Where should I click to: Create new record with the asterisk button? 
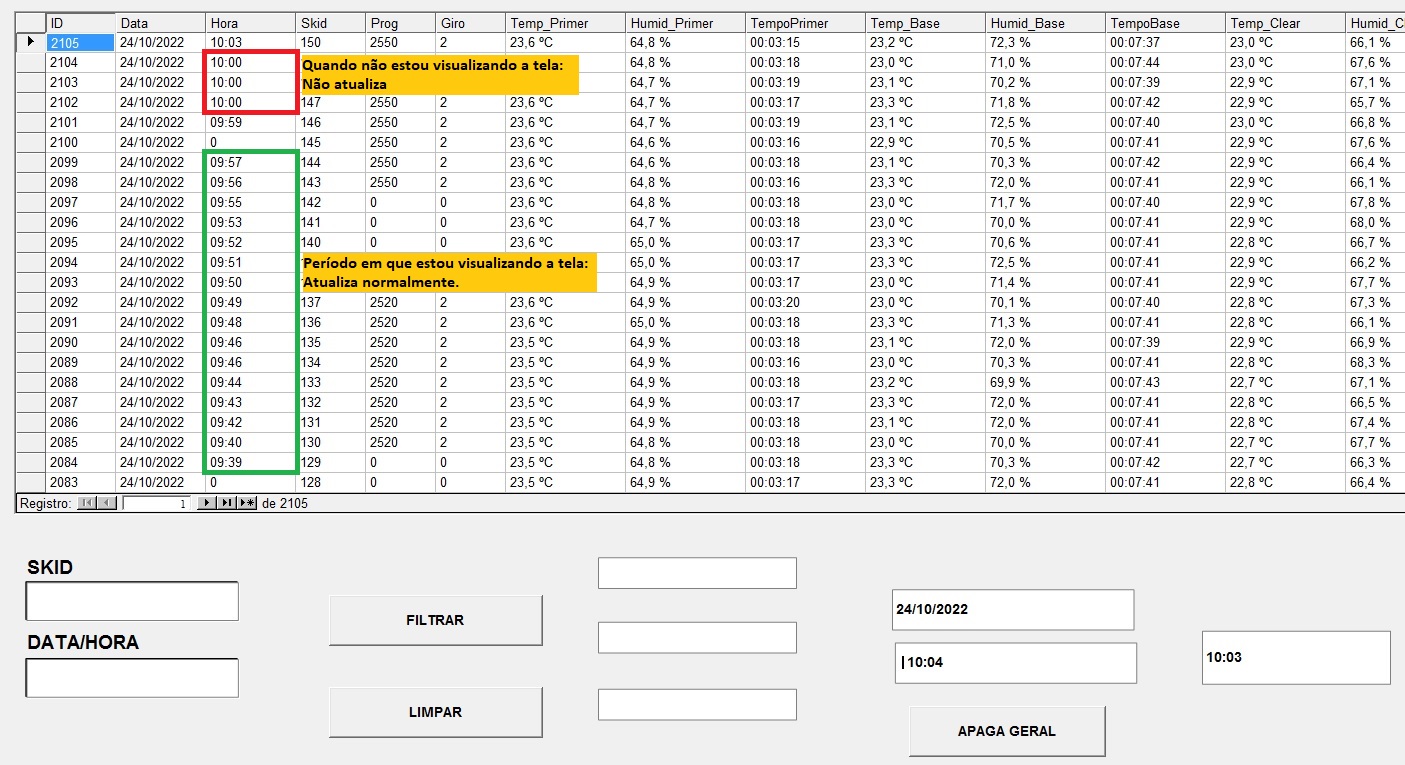pyautogui.click(x=247, y=503)
